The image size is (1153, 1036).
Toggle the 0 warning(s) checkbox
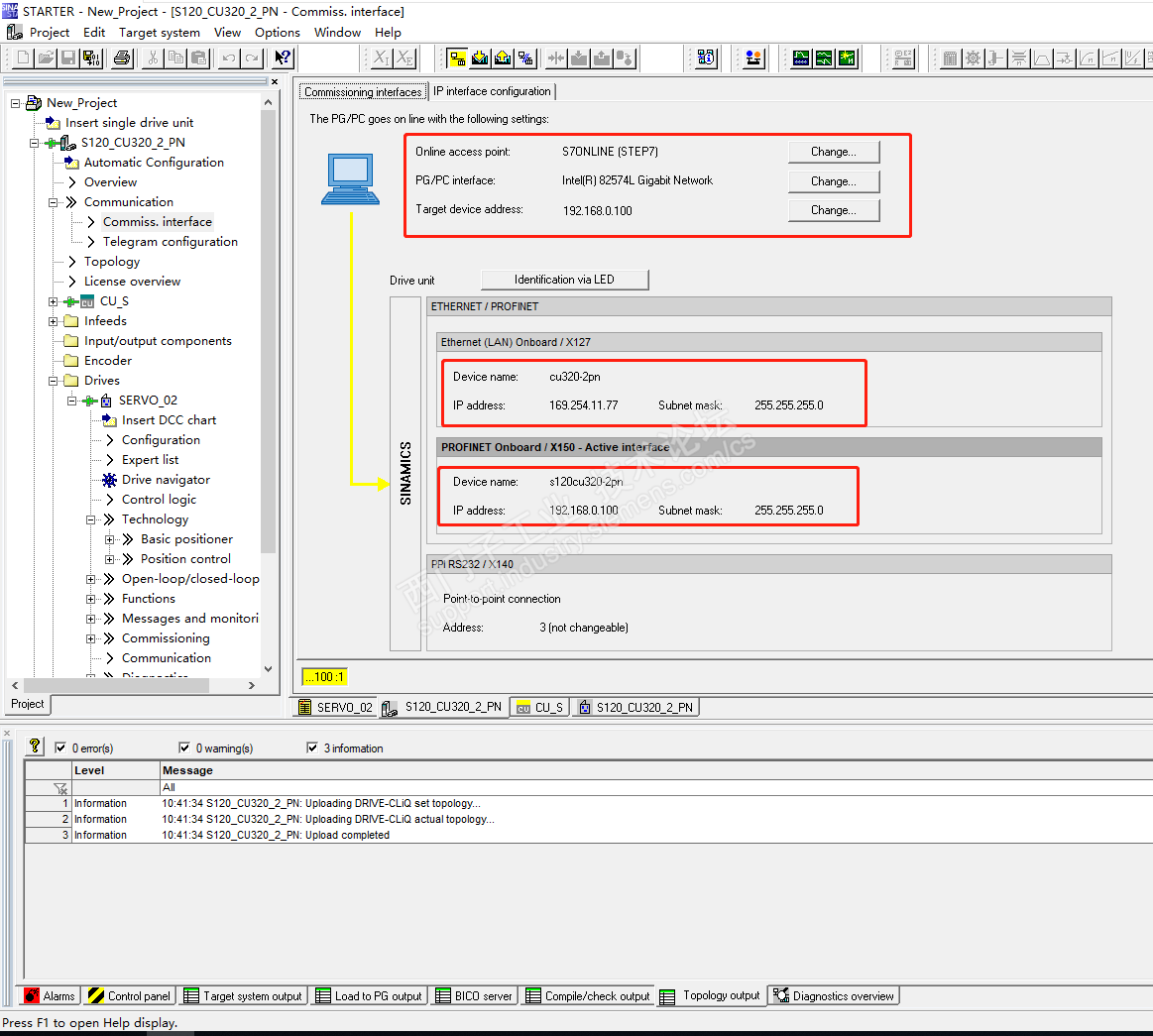(184, 748)
